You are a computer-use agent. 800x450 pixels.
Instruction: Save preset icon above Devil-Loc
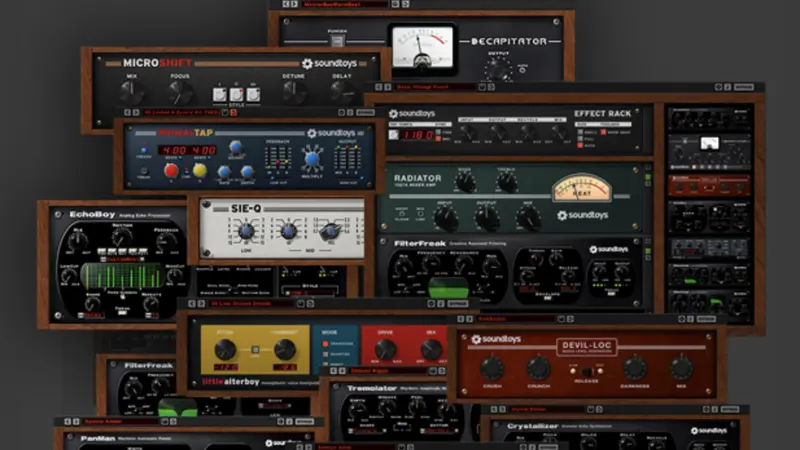561,319
